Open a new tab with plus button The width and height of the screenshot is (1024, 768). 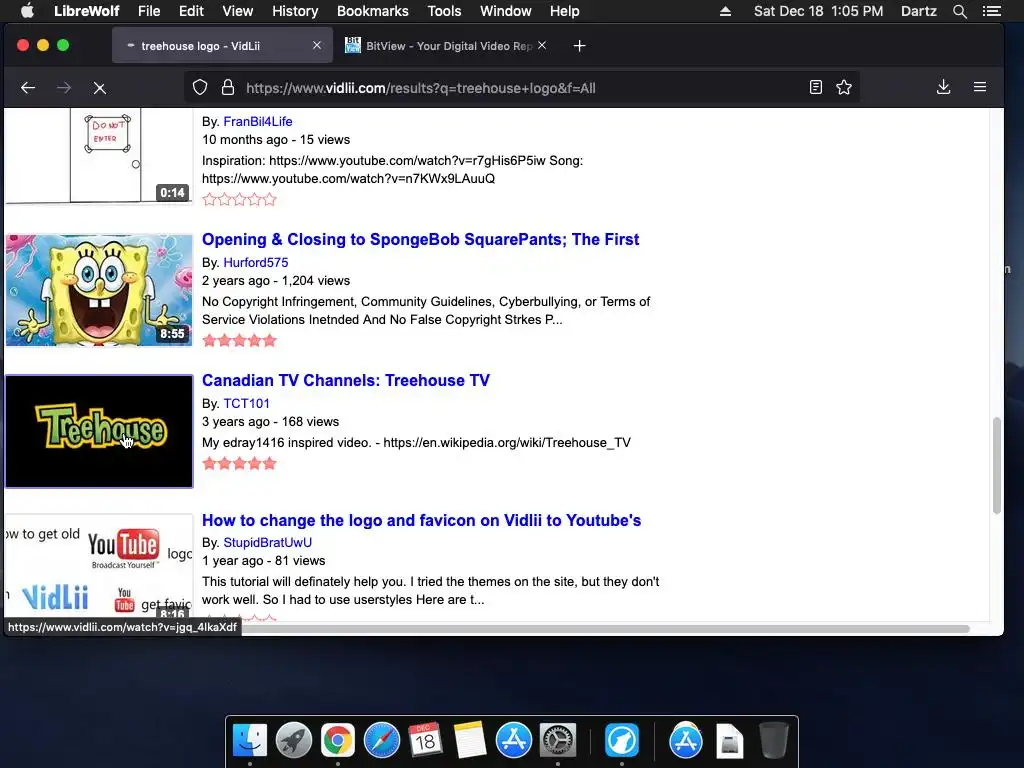pyautogui.click(x=579, y=46)
